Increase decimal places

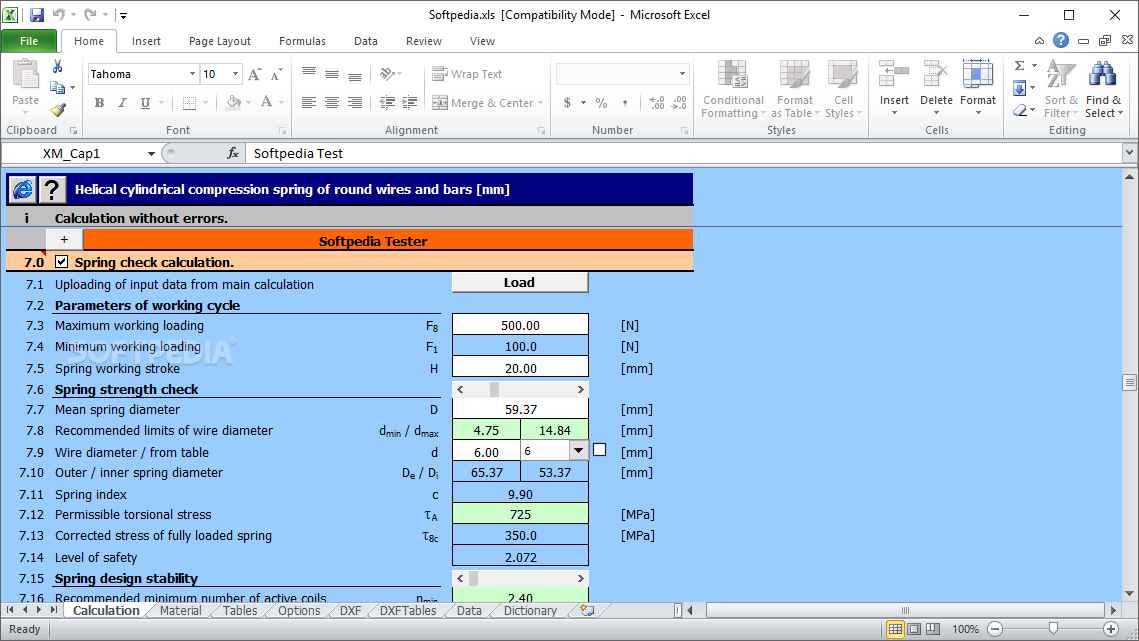(x=657, y=103)
